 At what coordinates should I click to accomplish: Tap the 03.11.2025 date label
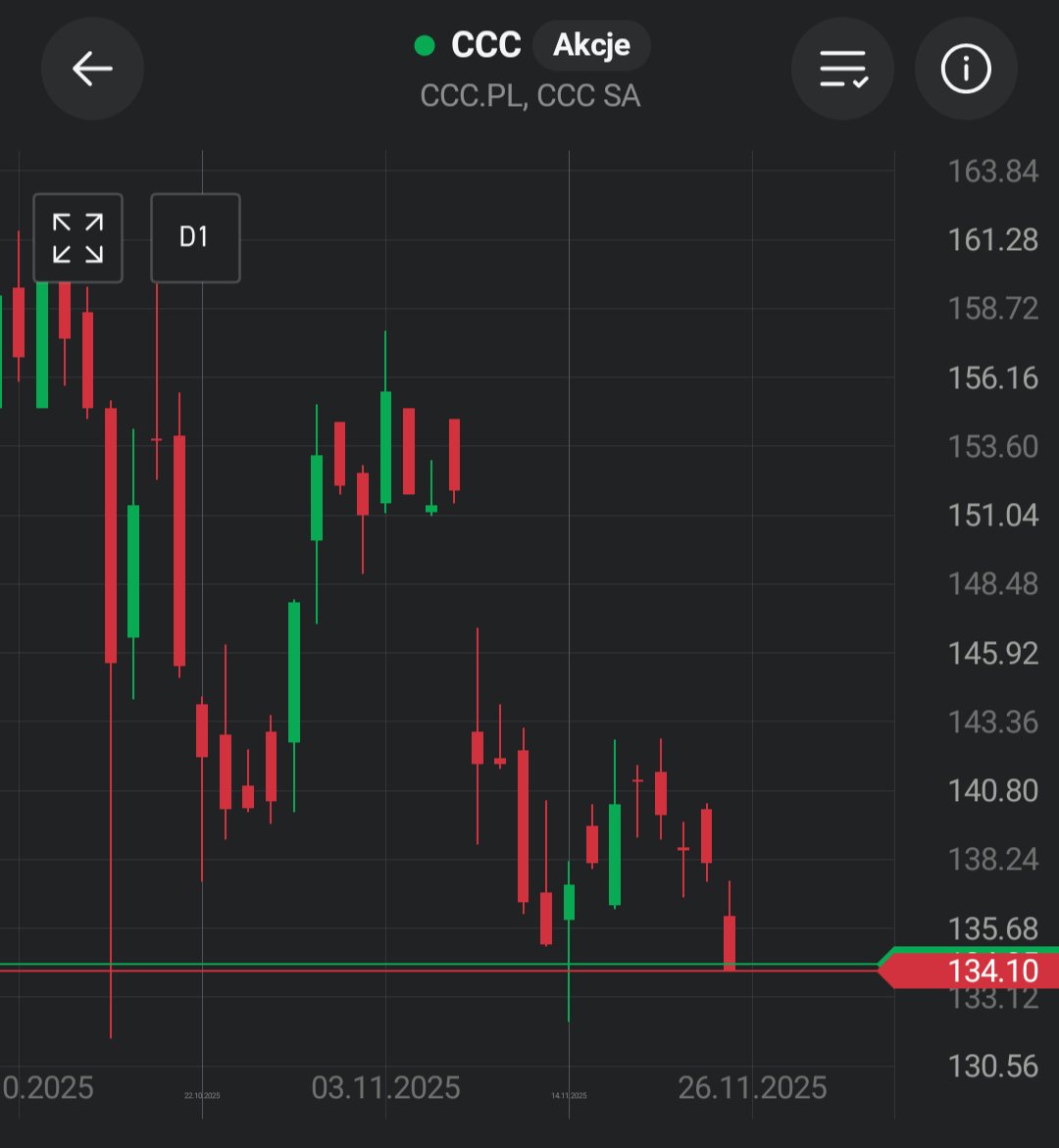(386, 1088)
